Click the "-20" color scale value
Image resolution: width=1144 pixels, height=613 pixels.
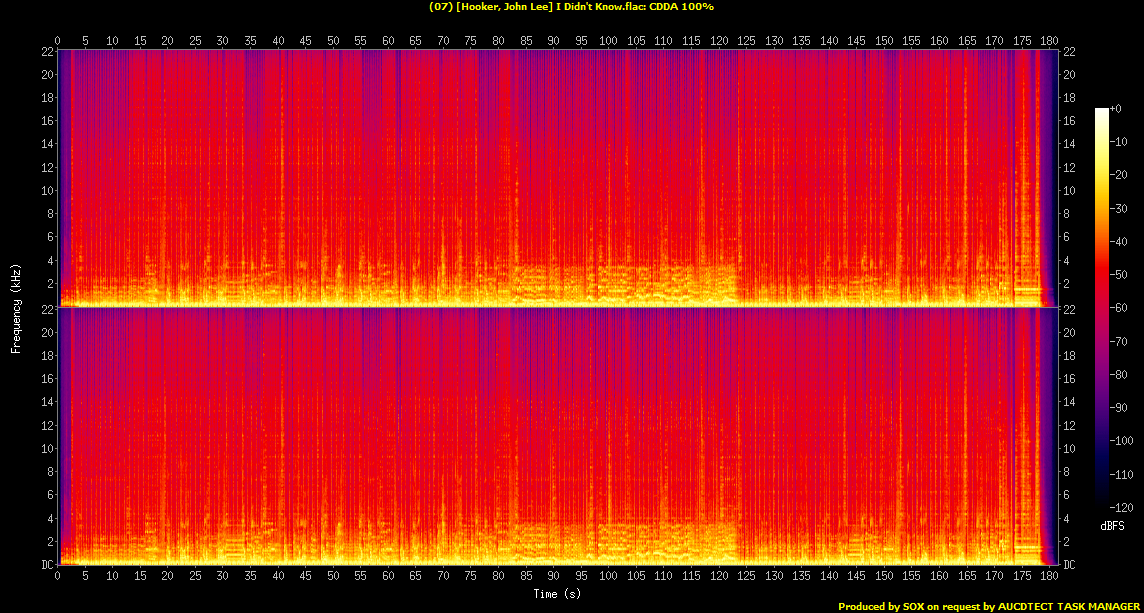[1118, 175]
